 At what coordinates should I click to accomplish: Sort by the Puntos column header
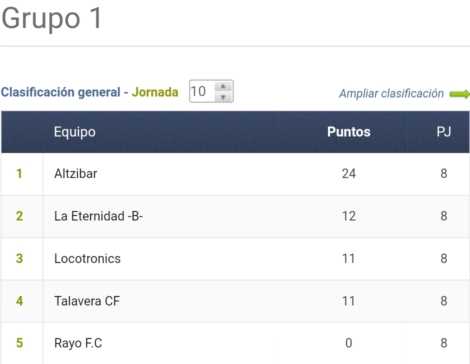click(x=349, y=132)
